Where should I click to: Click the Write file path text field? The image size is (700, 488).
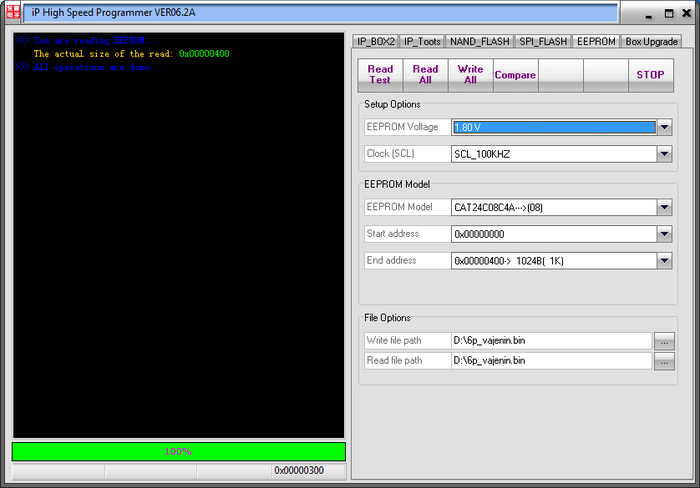point(550,341)
